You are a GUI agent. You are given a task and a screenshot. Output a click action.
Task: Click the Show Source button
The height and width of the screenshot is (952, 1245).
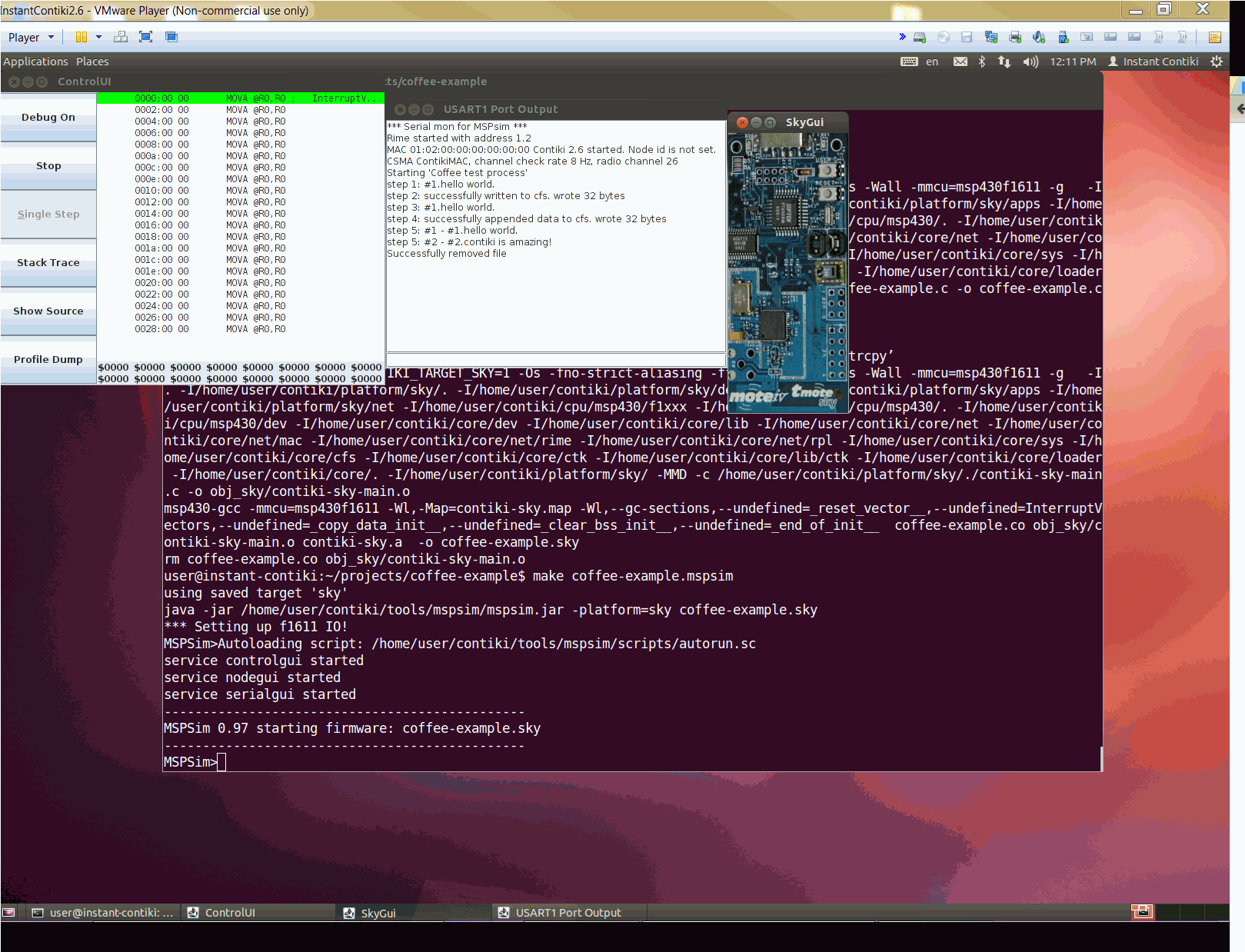[x=48, y=311]
